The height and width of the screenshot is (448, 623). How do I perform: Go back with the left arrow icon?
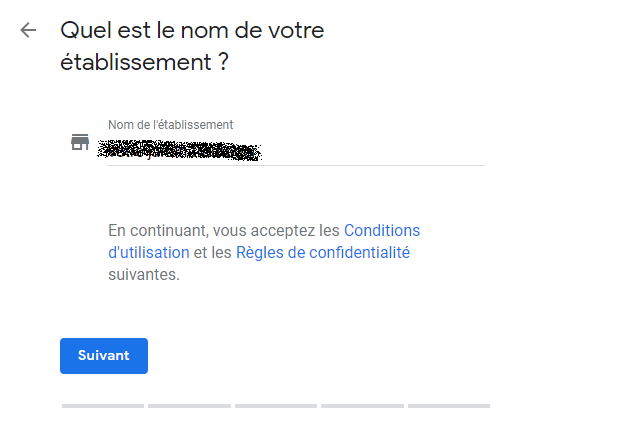[x=28, y=30]
